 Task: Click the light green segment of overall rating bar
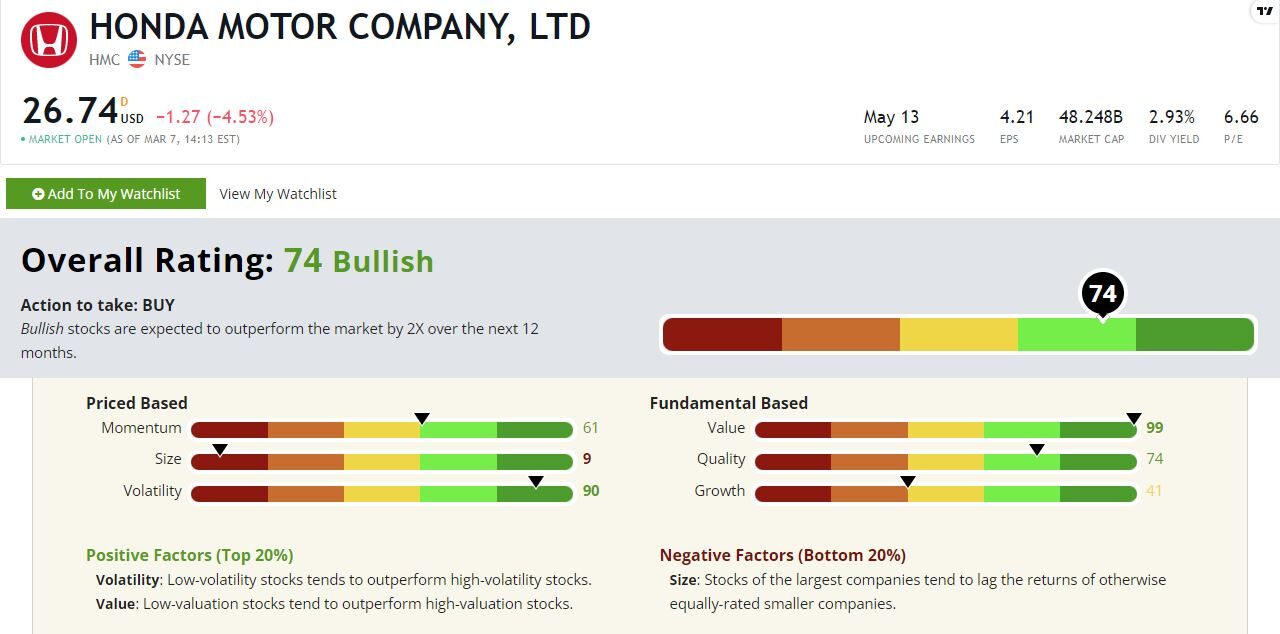point(1077,335)
